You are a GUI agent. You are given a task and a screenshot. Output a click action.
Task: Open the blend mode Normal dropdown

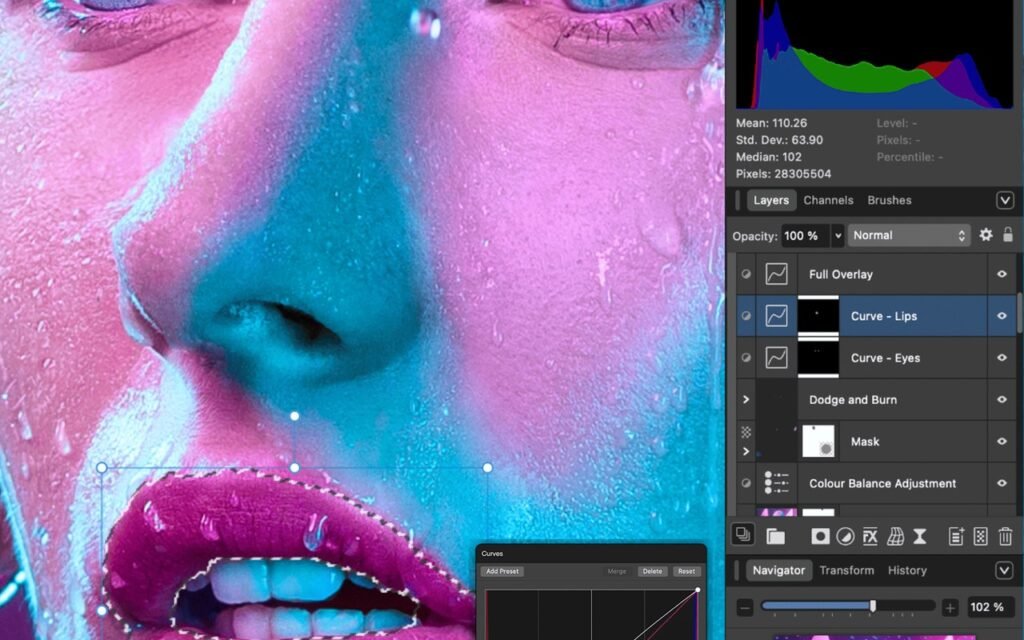pyautogui.click(x=908, y=235)
